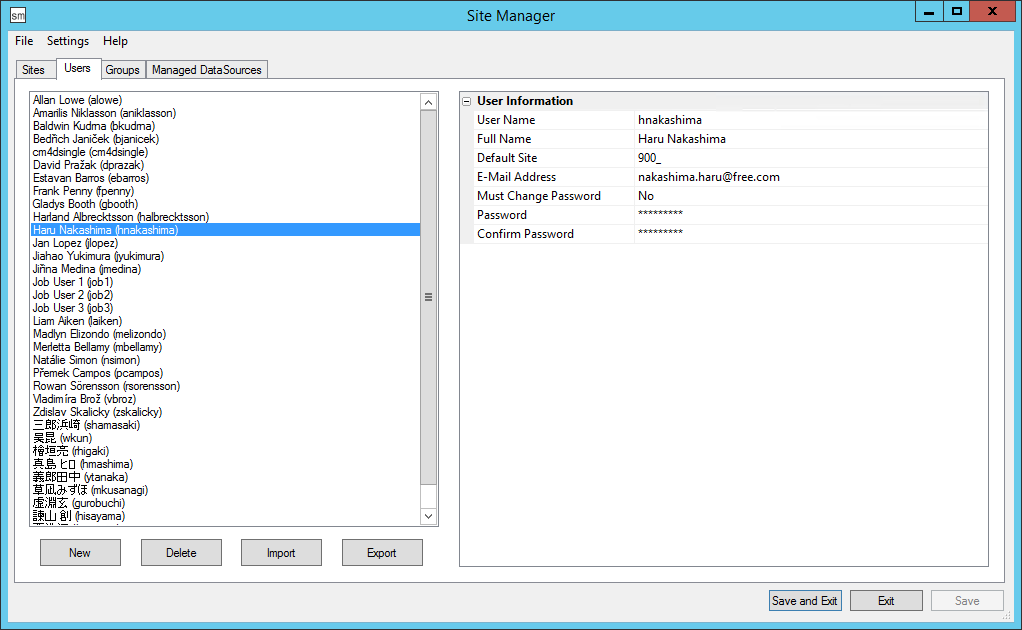The height and width of the screenshot is (630, 1022).
Task: Select Must Change Password value field
Action: 810,196
